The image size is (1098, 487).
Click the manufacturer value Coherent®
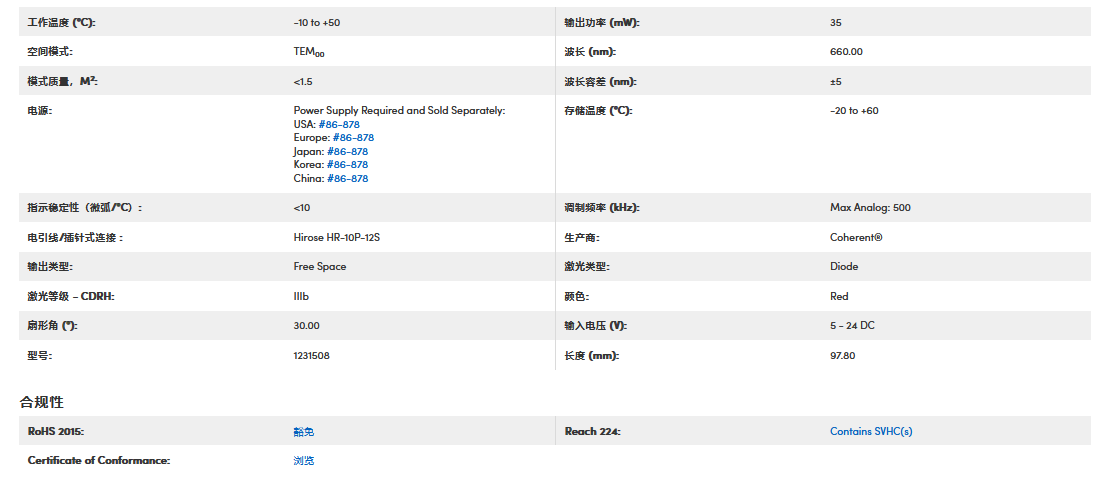(856, 238)
